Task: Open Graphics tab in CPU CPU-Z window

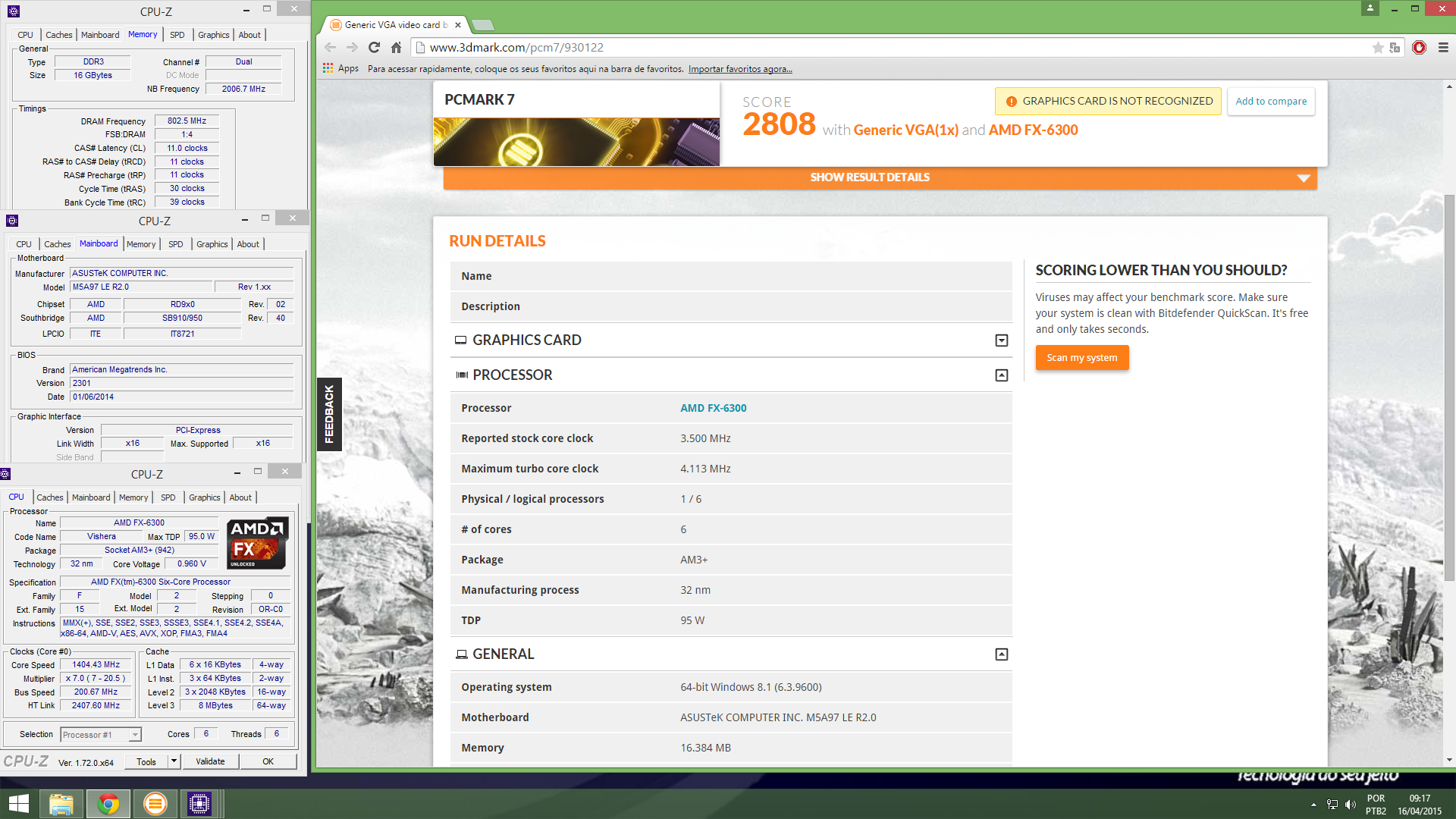Action: click(x=204, y=497)
